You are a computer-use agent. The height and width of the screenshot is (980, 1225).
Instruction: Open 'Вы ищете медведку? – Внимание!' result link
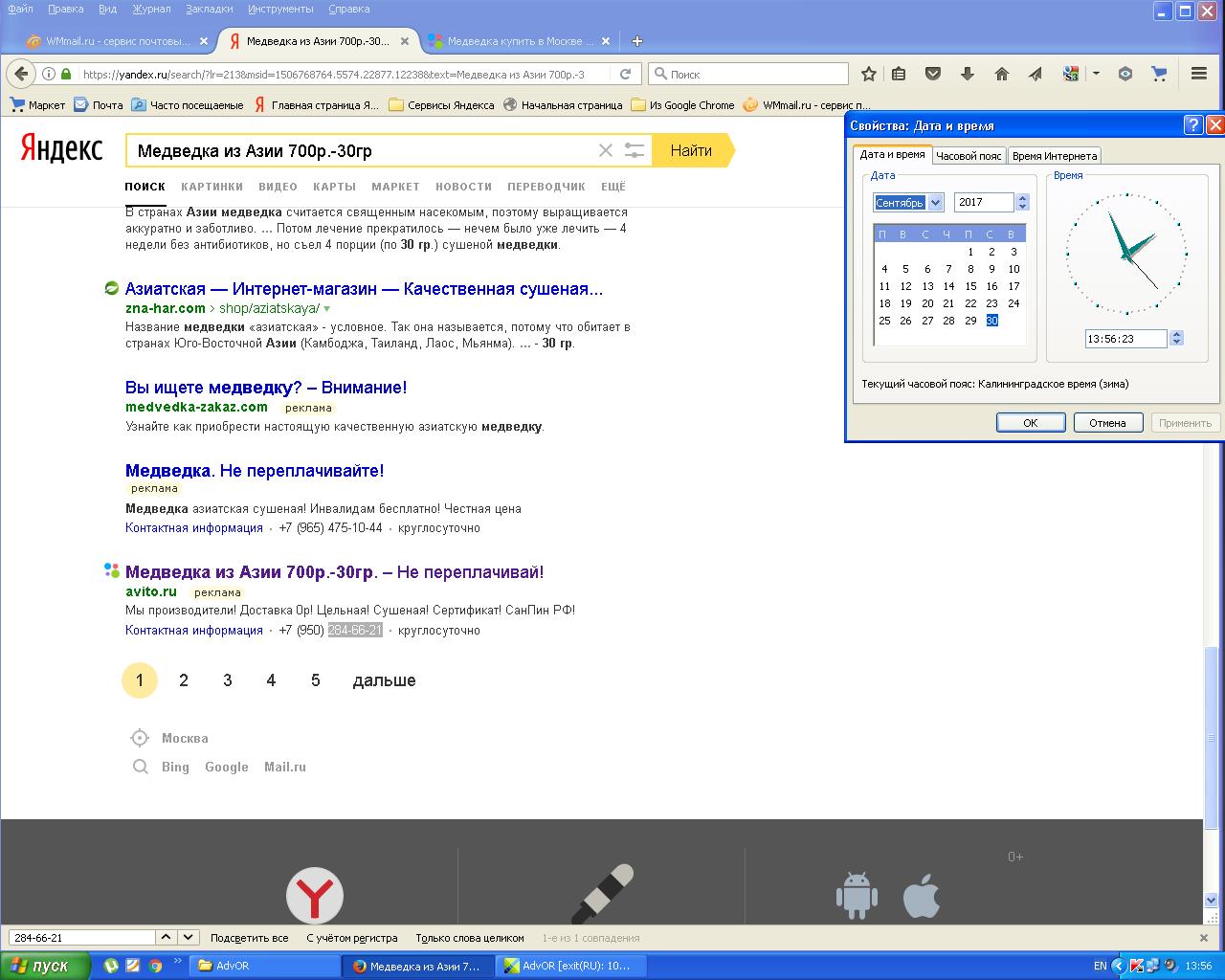265,388
